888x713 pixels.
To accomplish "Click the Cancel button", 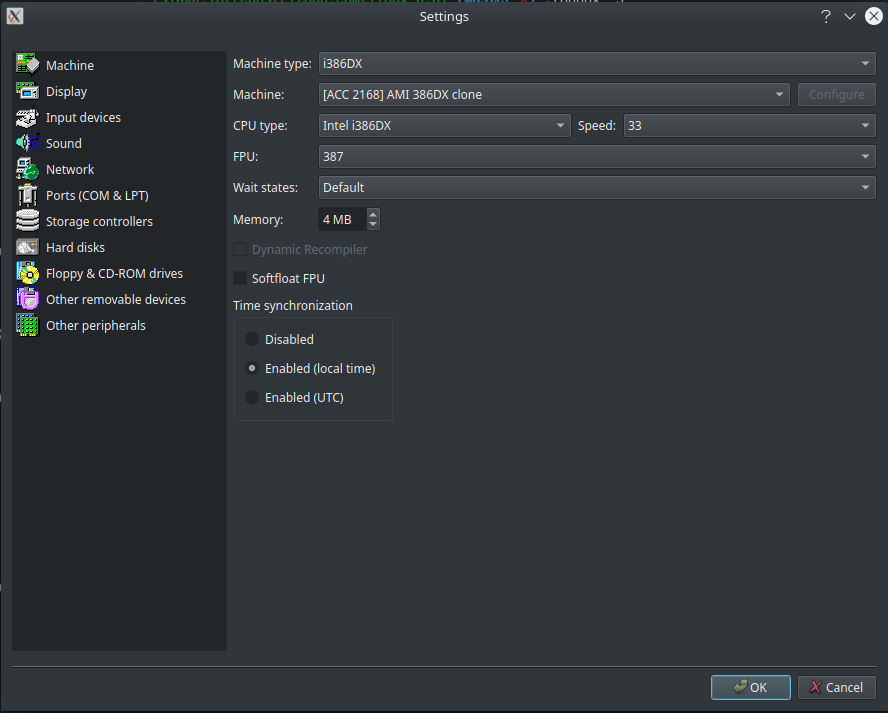I will pos(836,687).
